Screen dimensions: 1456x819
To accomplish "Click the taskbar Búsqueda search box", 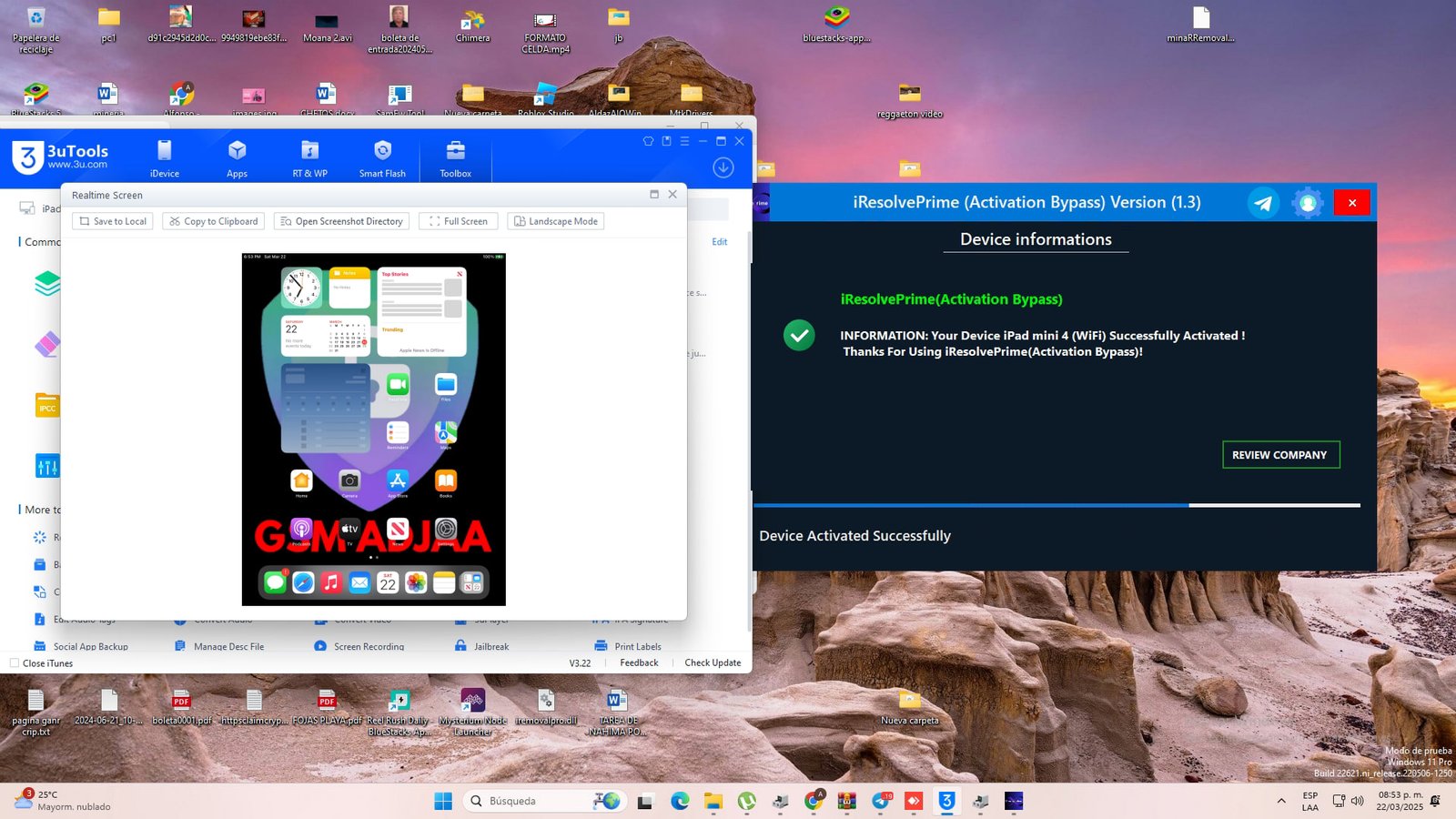I will click(x=543, y=801).
